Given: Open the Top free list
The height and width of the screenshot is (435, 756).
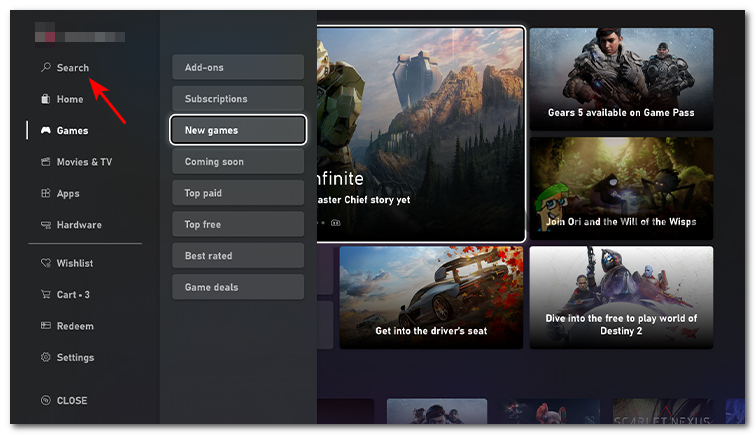Looking at the screenshot, I should pyautogui.click(x=238, y=224).
